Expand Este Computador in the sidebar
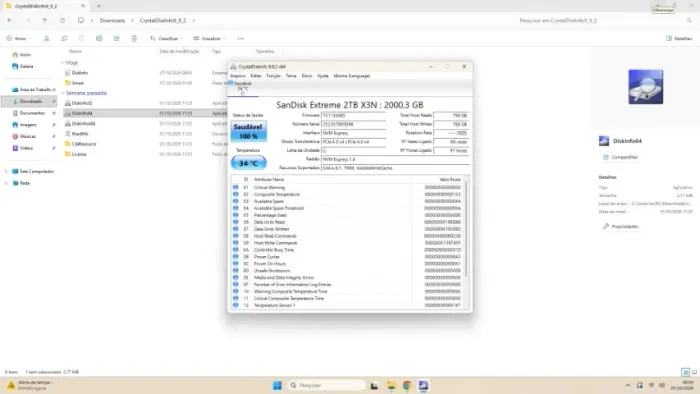The height and width of the screenshot is (394, 700). point(6,171)
